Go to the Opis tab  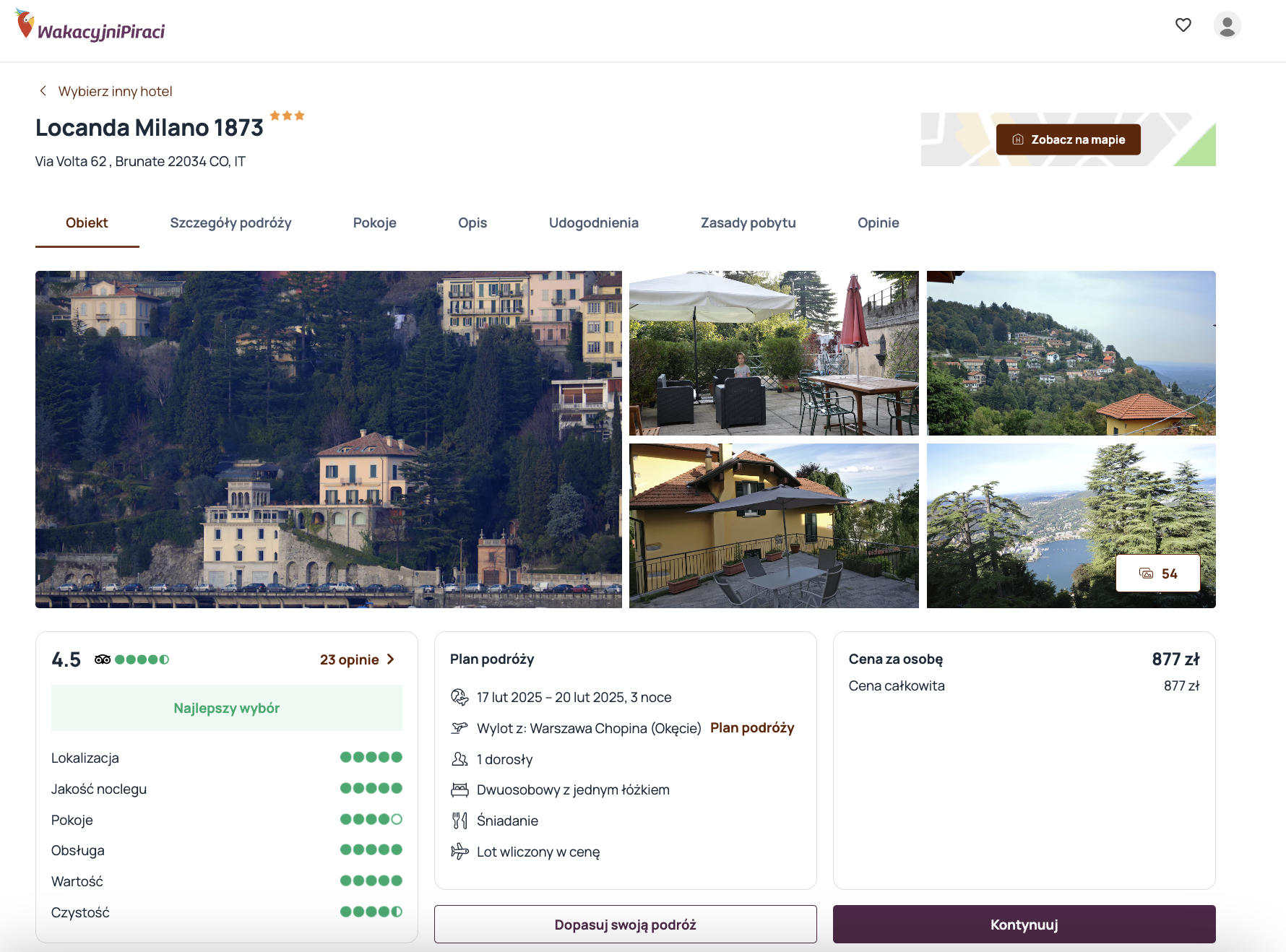click(x=472, y=223)
